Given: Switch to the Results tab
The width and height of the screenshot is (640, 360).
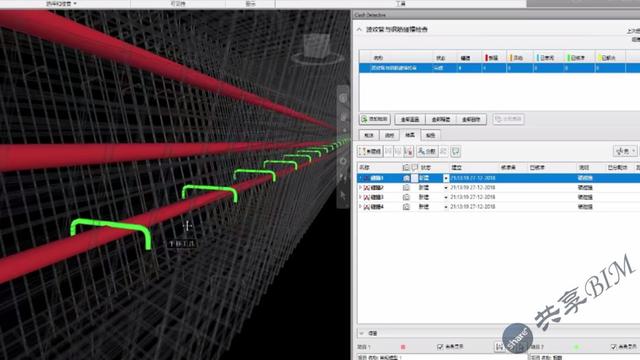Looking at the screenshot, I should (410, 135).
